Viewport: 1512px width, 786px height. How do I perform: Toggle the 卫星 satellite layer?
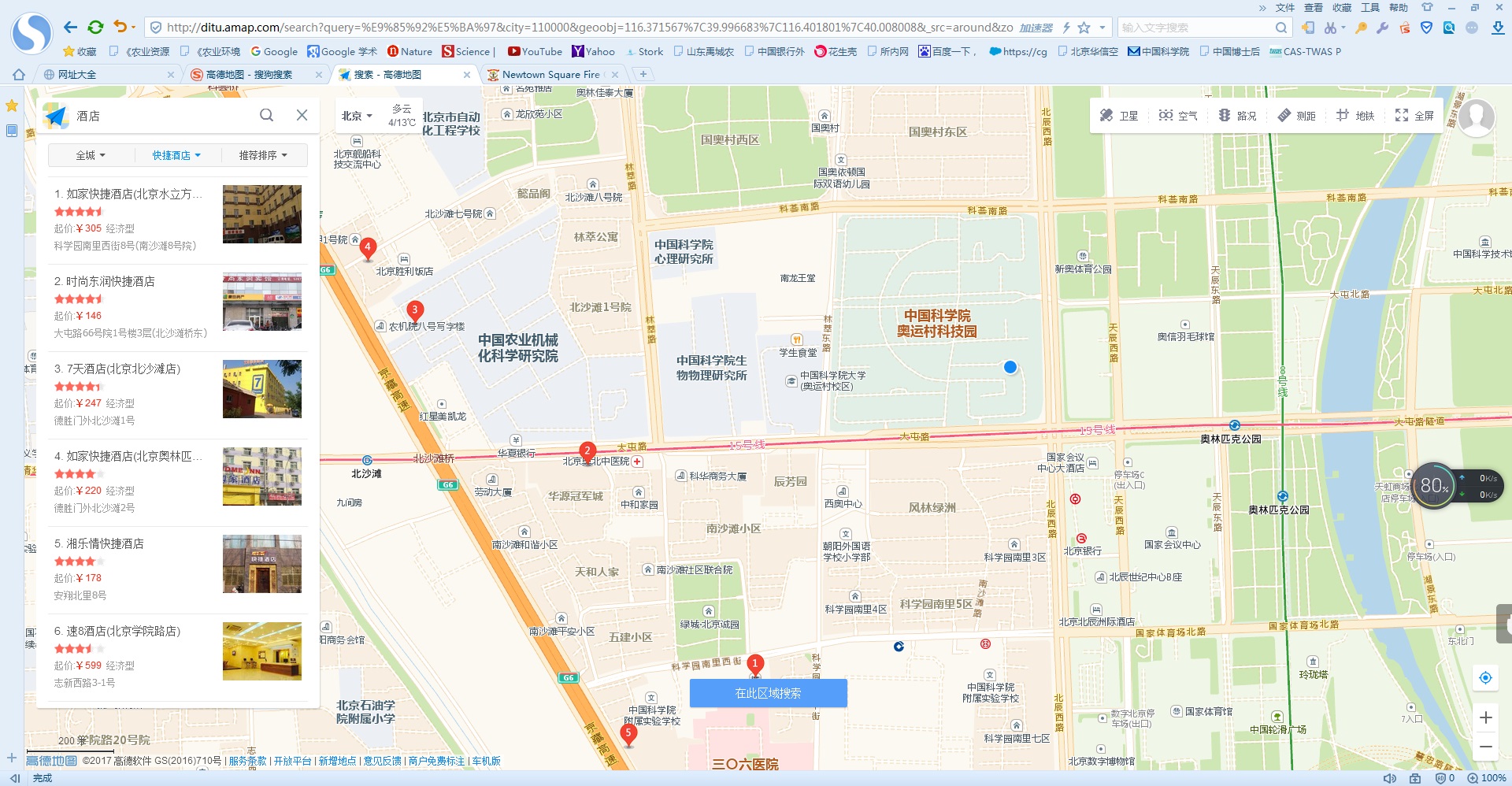coord(1119,116)
